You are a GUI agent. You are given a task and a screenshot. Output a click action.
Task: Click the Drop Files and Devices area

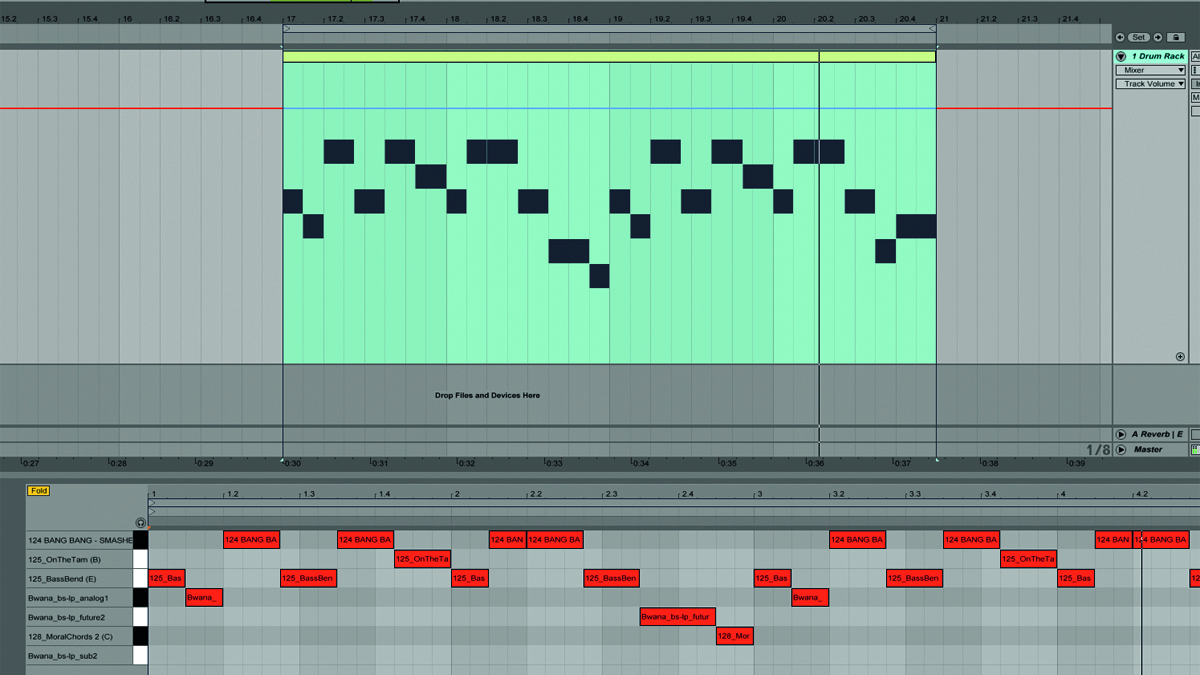(x=487, y=396)
